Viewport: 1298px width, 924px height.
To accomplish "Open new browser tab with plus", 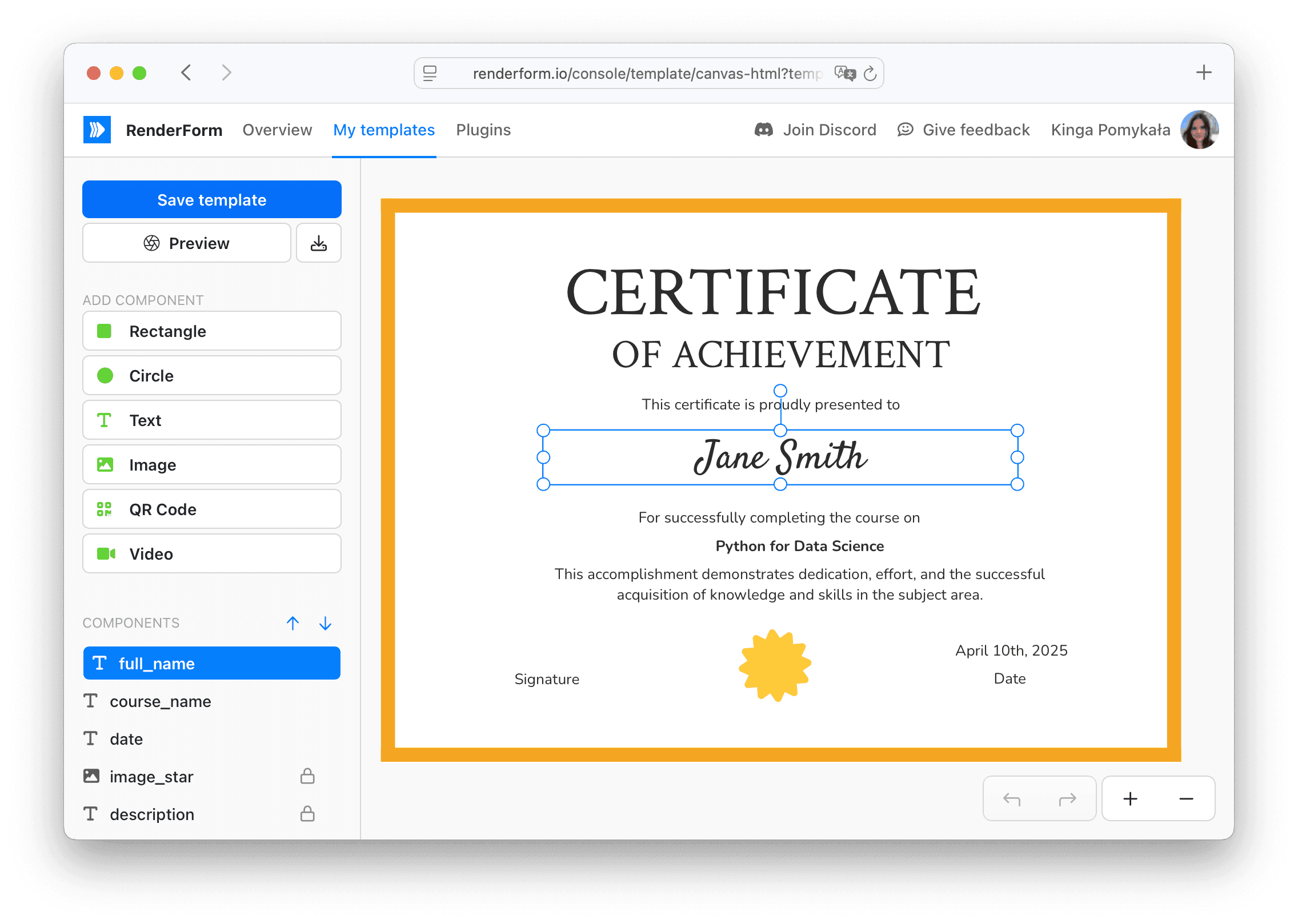I will 1203,73.
